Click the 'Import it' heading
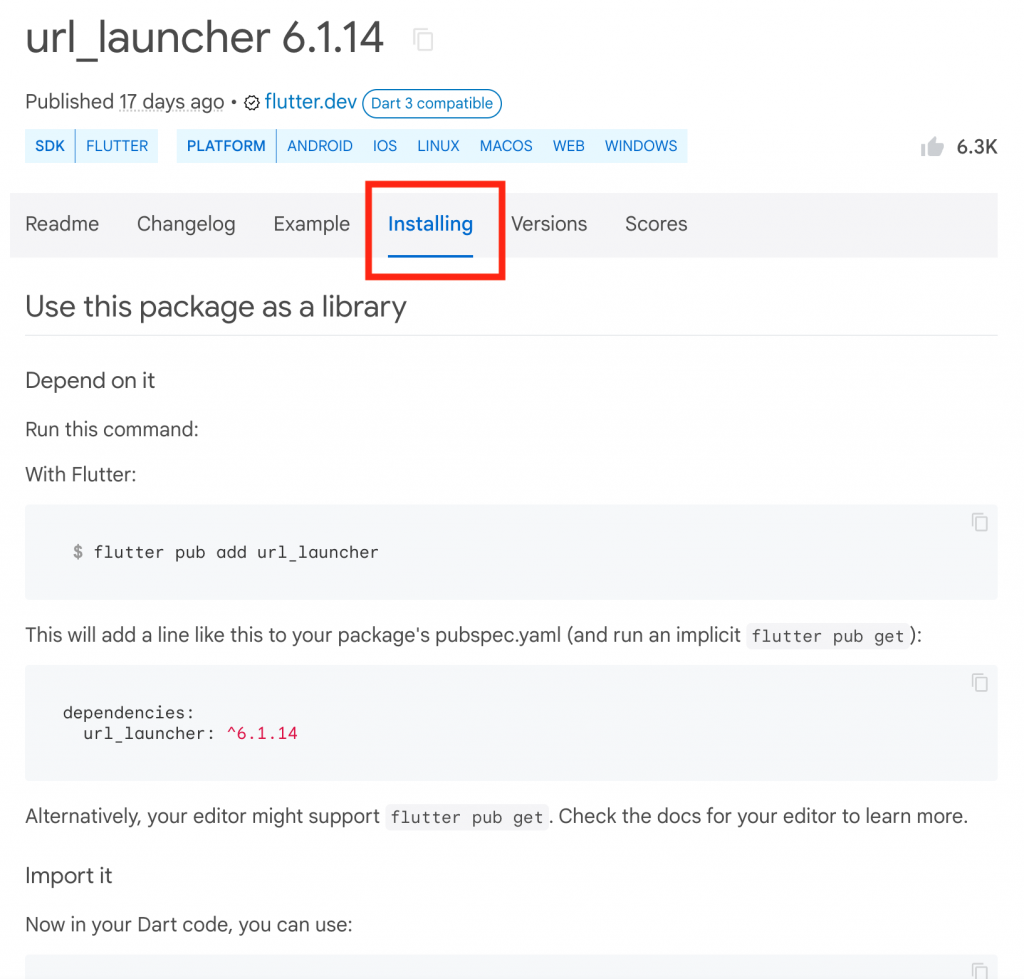The image size is (1024, 979). coord(69,875)
